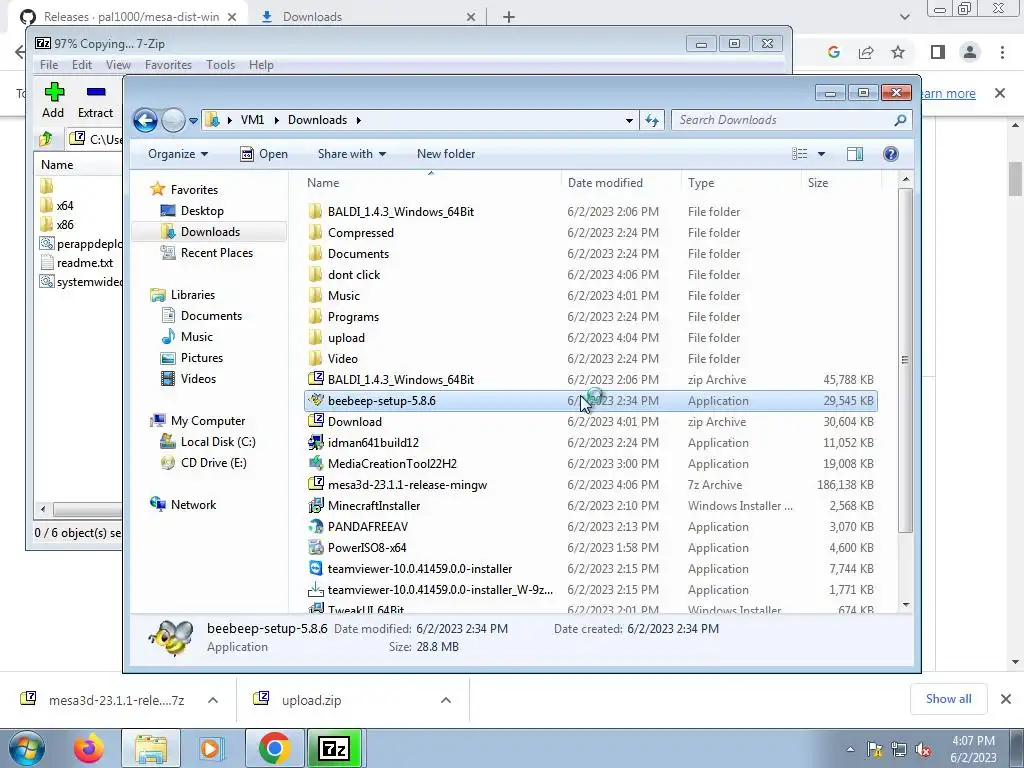Open Chrome profile avatar icon

point(970,52)
